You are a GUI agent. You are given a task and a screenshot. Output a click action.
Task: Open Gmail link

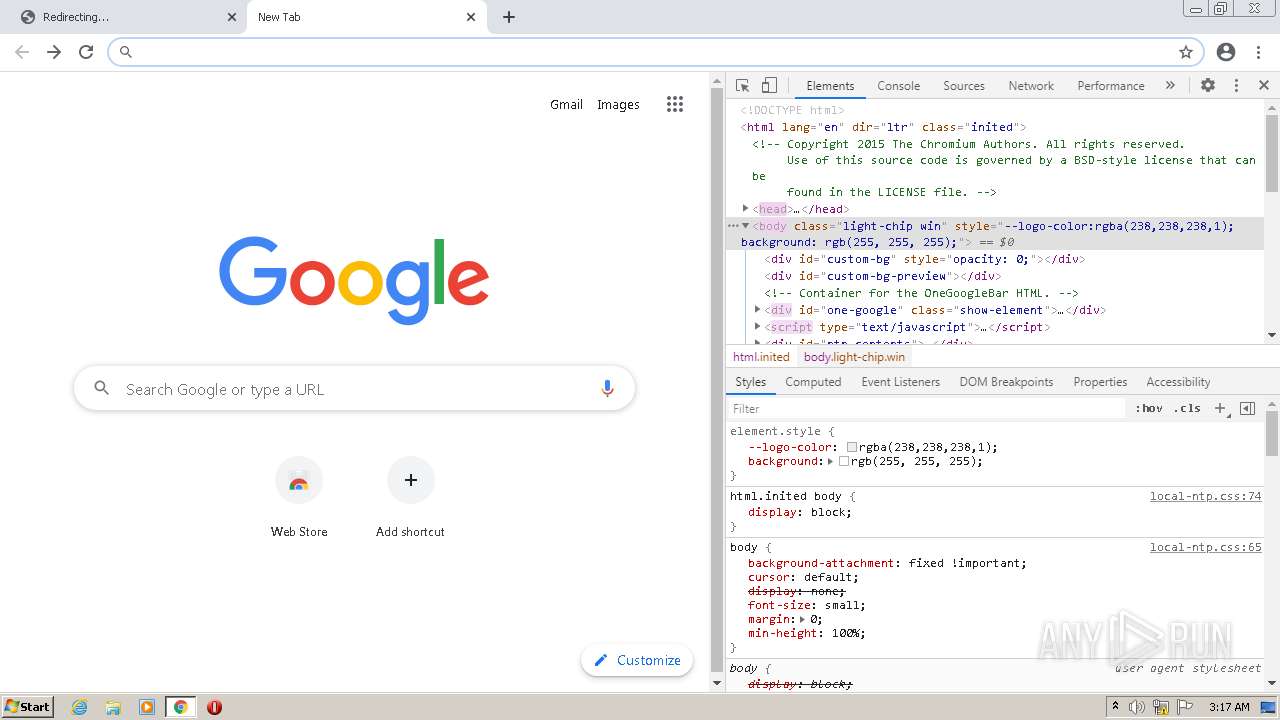(566, 104)
